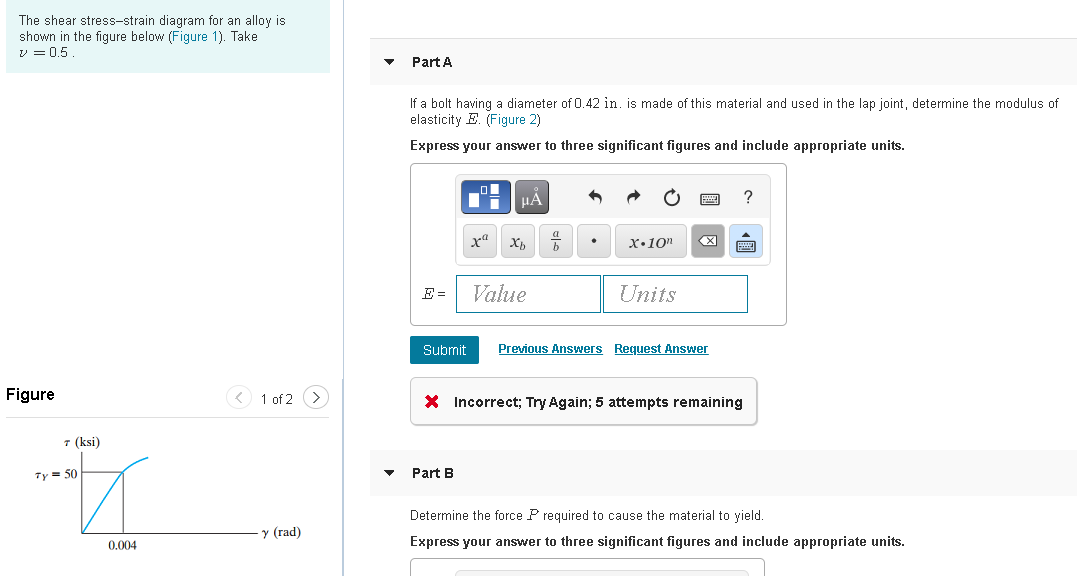Open the Greek symbols palette
Viewport: 1084px width, 580px height.
(x=532, y=197)
